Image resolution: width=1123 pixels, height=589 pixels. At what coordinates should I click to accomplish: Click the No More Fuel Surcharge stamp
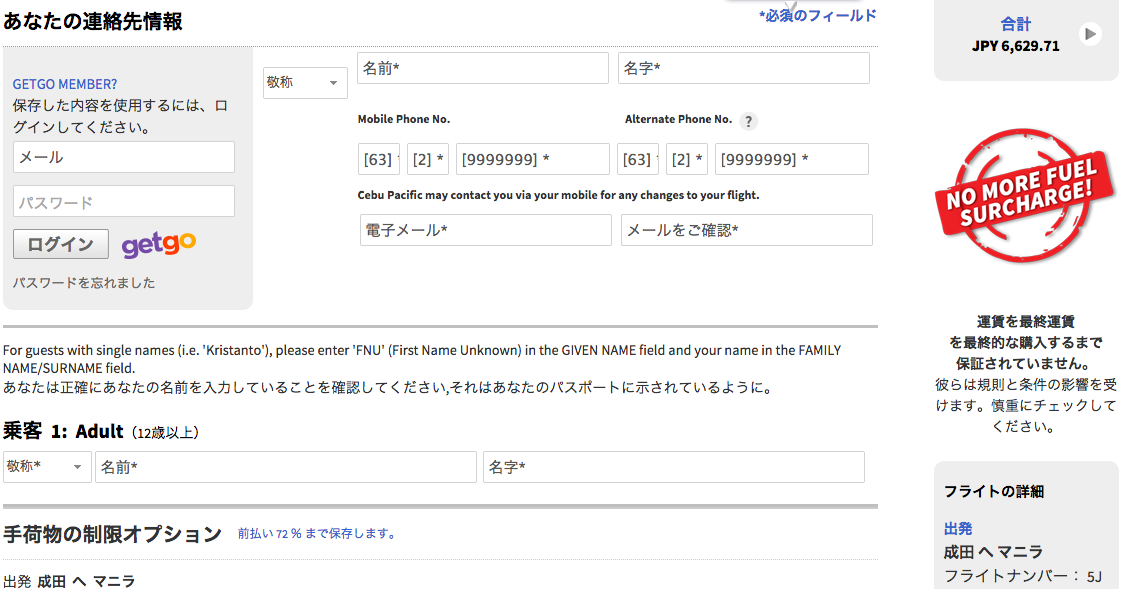(x=1024, y=195)
